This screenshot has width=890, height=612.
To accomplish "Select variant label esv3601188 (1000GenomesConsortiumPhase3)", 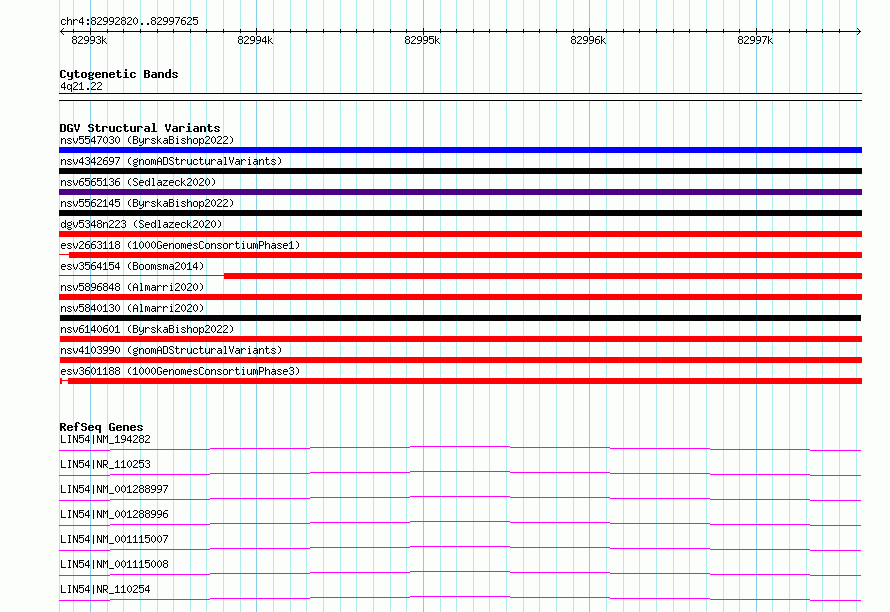I will pyautogui.click(x=180, y=371).
